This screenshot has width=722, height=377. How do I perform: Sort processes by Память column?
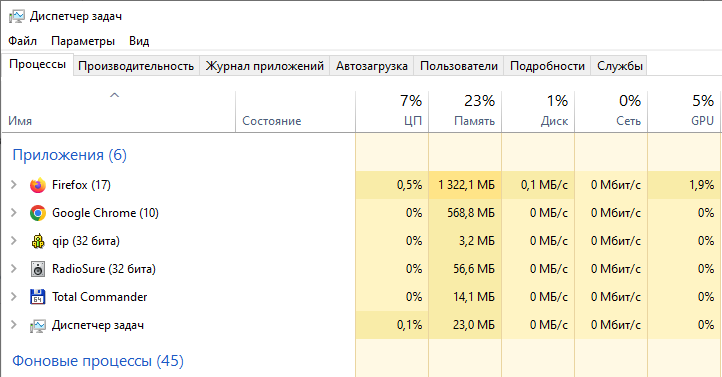[x=465, y=111]
